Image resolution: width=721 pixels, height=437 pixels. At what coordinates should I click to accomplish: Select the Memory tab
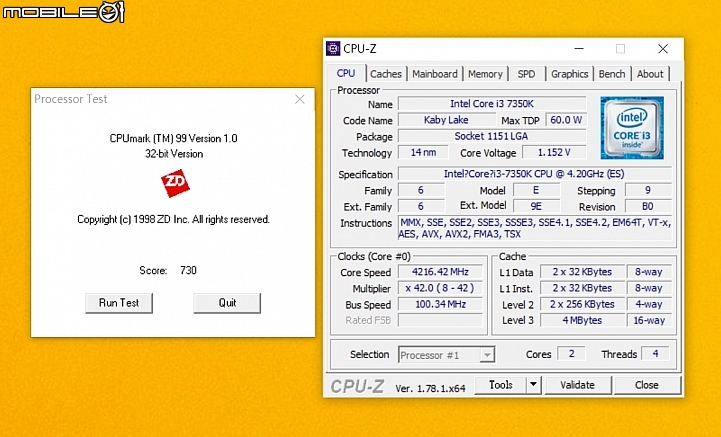click(485, 74)
